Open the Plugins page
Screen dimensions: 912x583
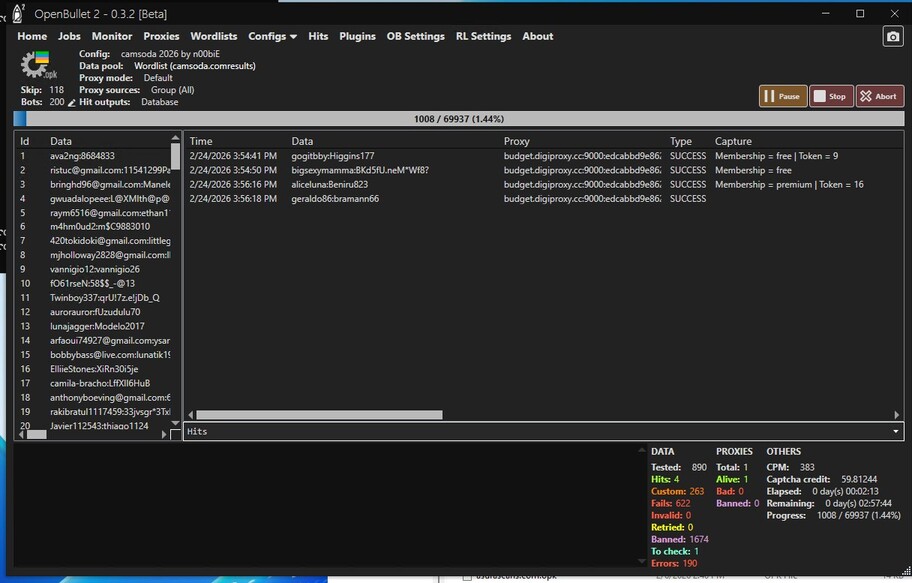357,36
